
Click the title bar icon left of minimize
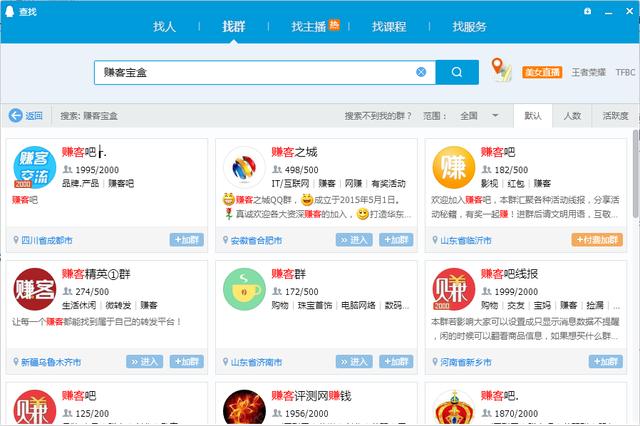click(x=587, y=11)
